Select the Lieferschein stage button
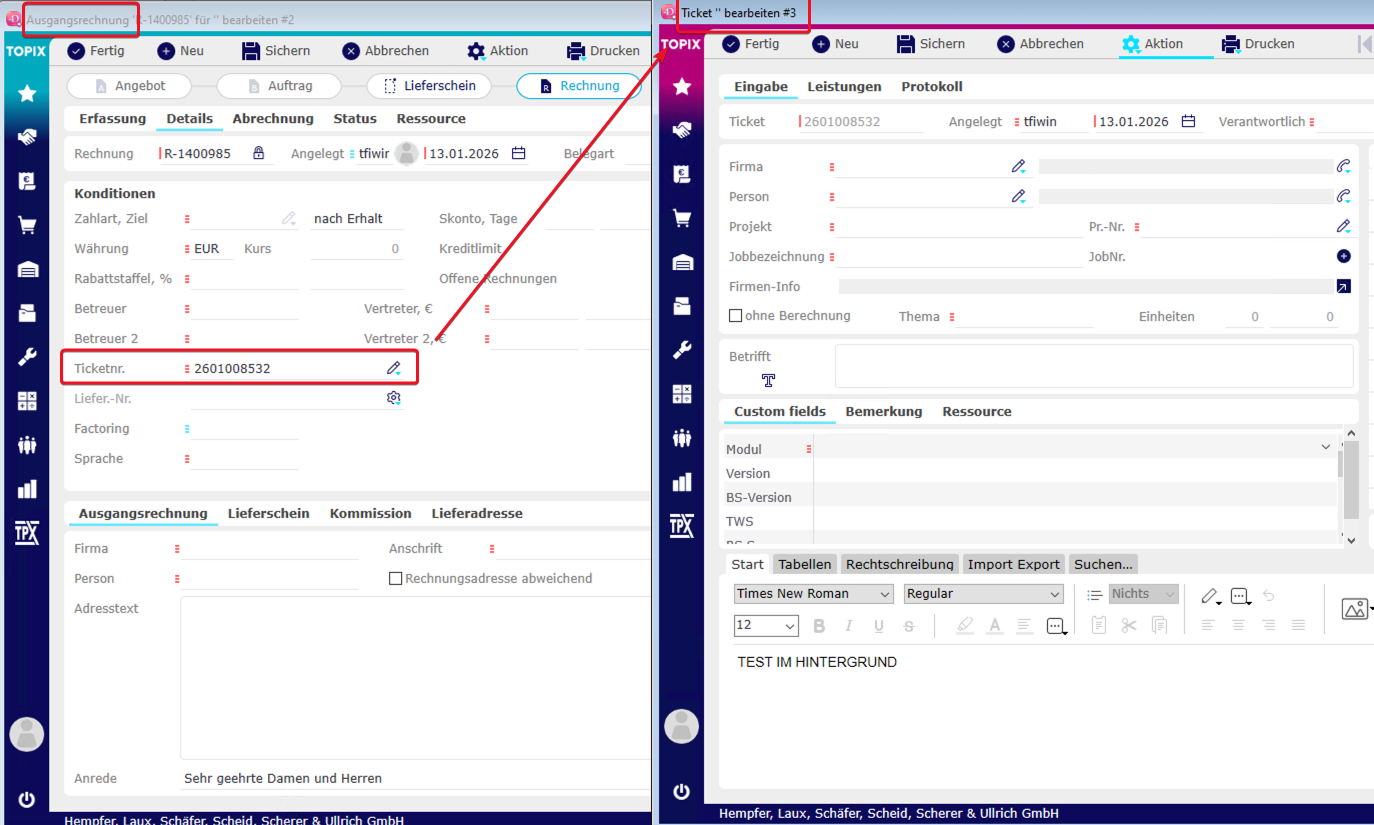1374x825 pixels. tap(428, 86)
